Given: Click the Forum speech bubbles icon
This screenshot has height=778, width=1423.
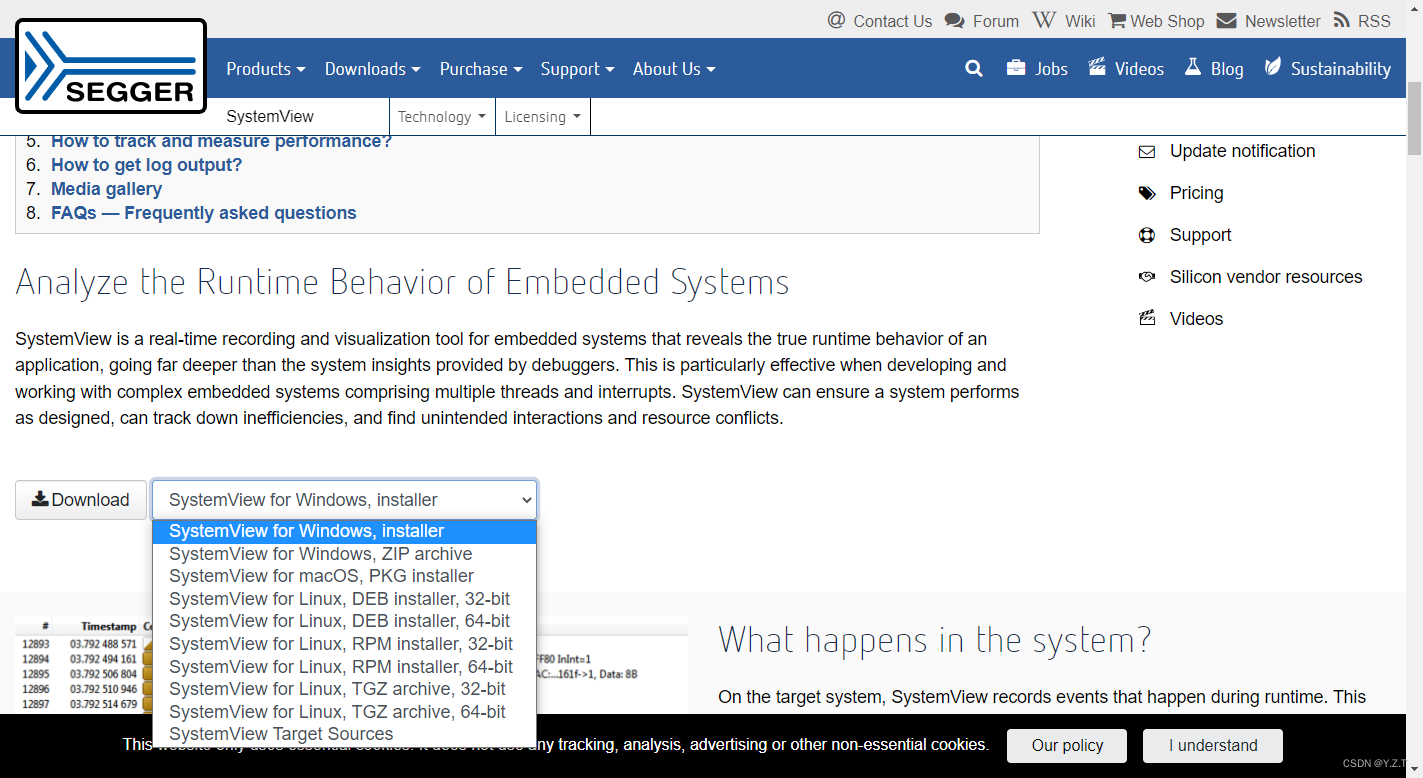Looking at the screenshot, I should 955,20.
